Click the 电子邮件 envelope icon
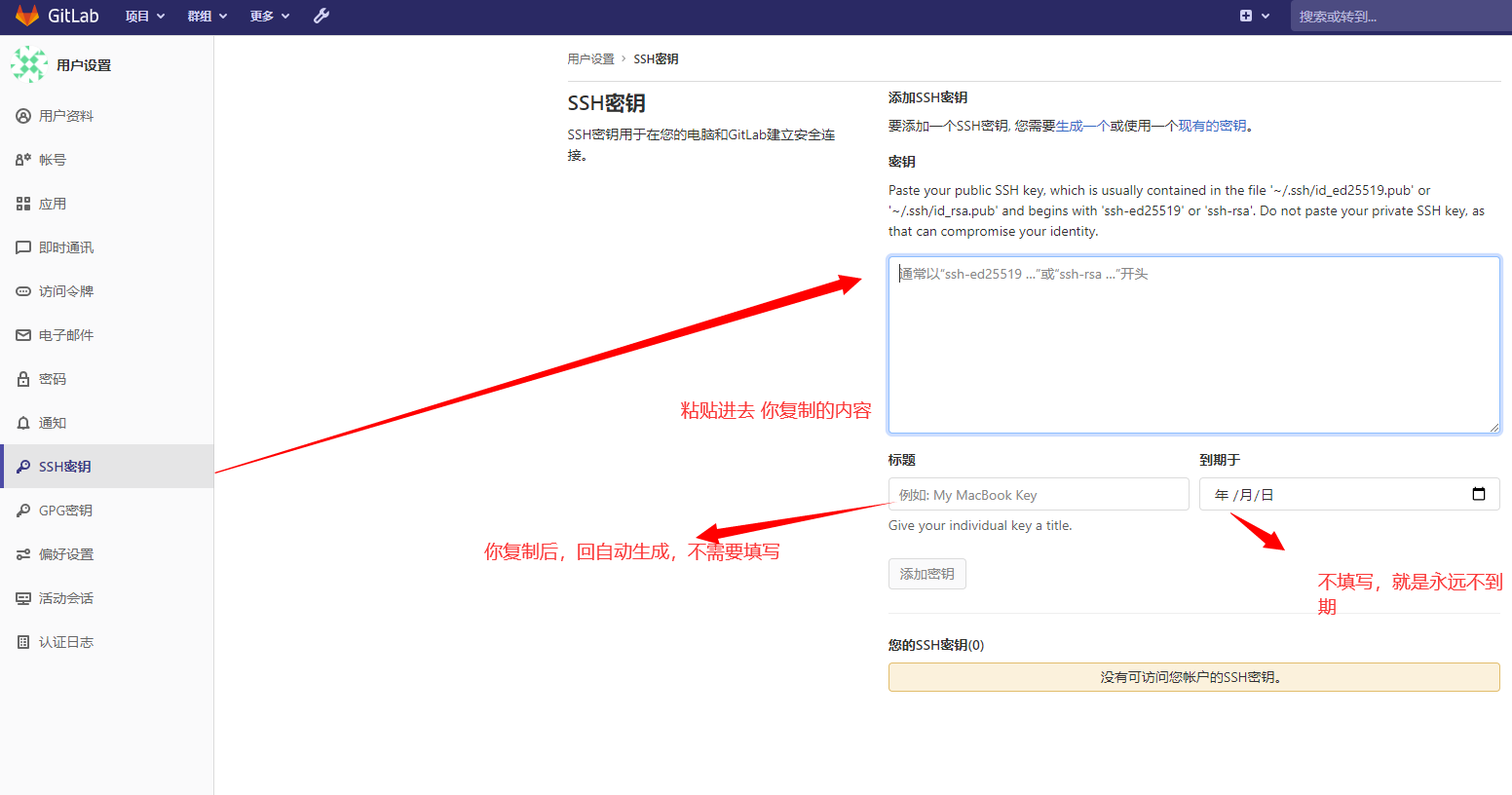The image size is (1512, 795). 23,335
